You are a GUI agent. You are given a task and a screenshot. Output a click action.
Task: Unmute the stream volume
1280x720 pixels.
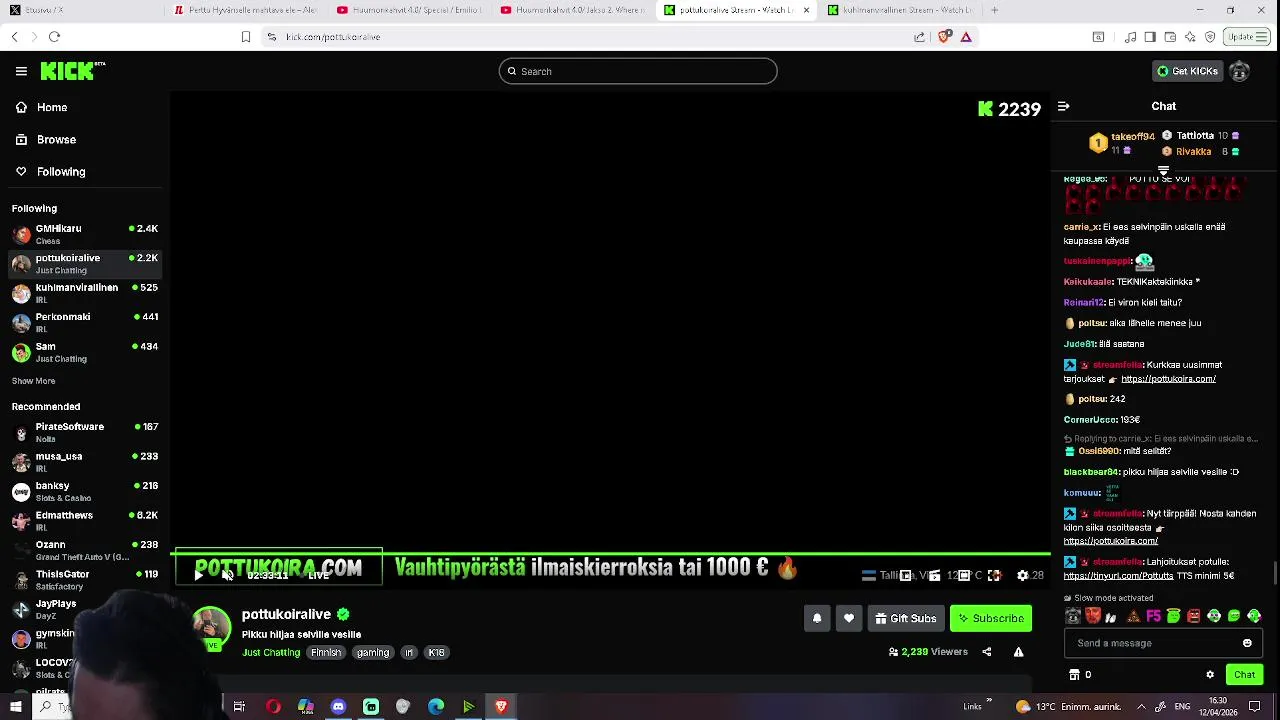228,575
